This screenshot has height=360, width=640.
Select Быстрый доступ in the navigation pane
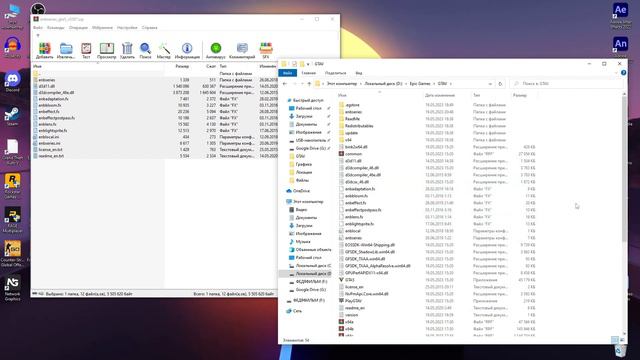[x=305, y=100]
